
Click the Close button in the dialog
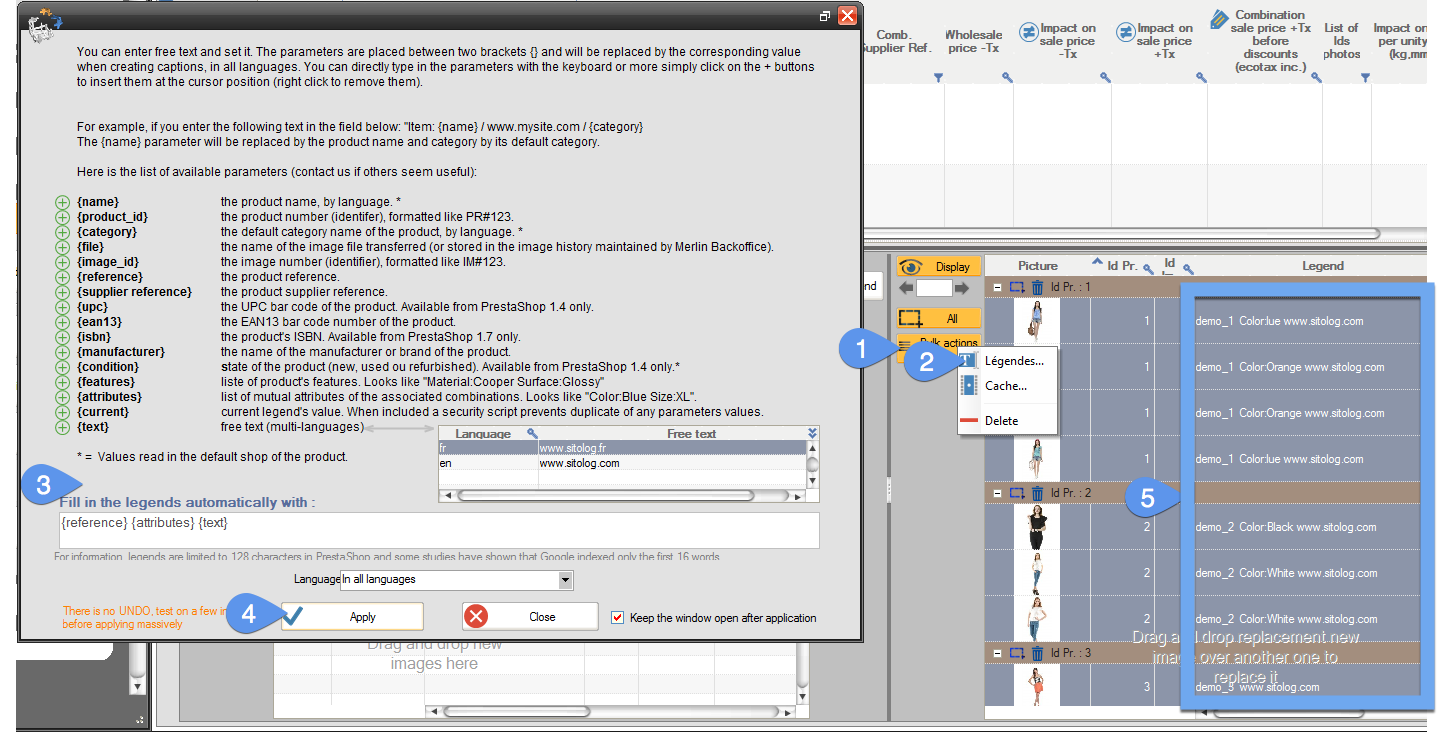(x=530, y=617)
